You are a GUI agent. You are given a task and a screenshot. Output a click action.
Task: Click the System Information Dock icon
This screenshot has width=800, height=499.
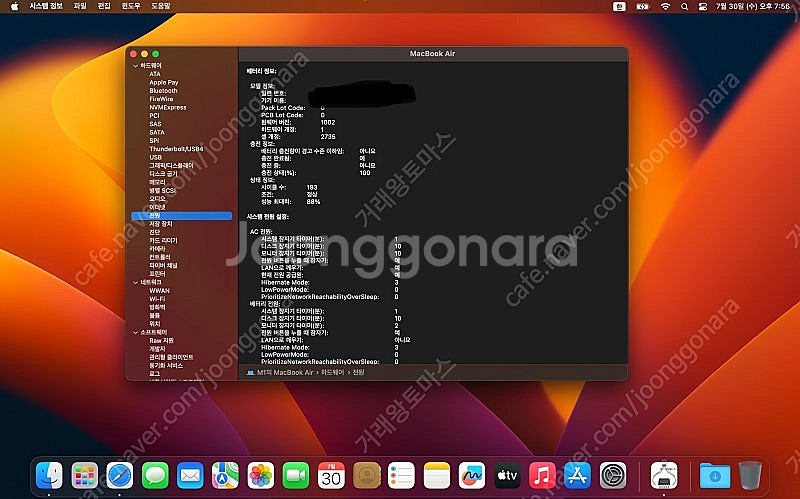[x=664, y=476]
